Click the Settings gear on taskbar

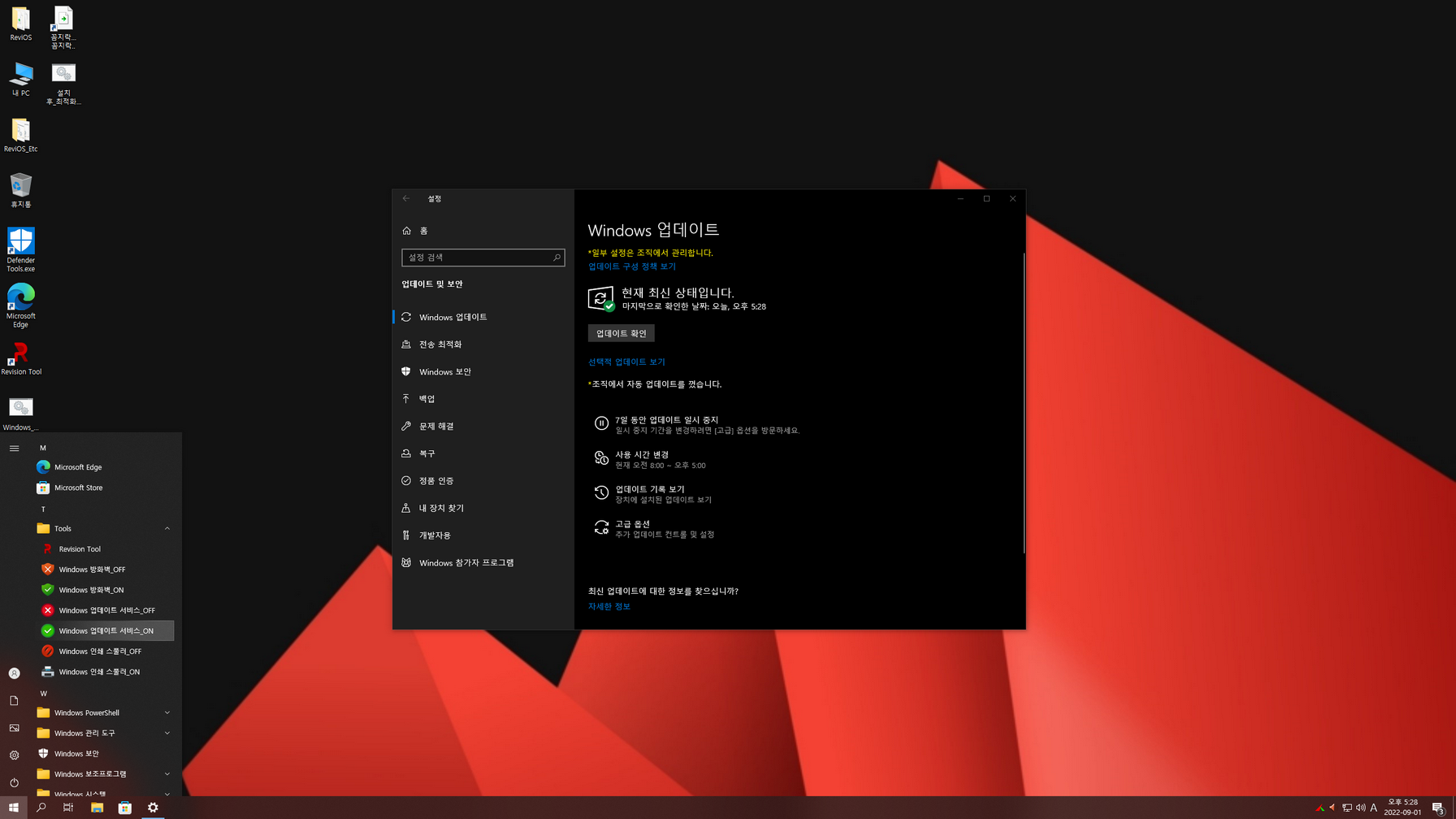153,808
